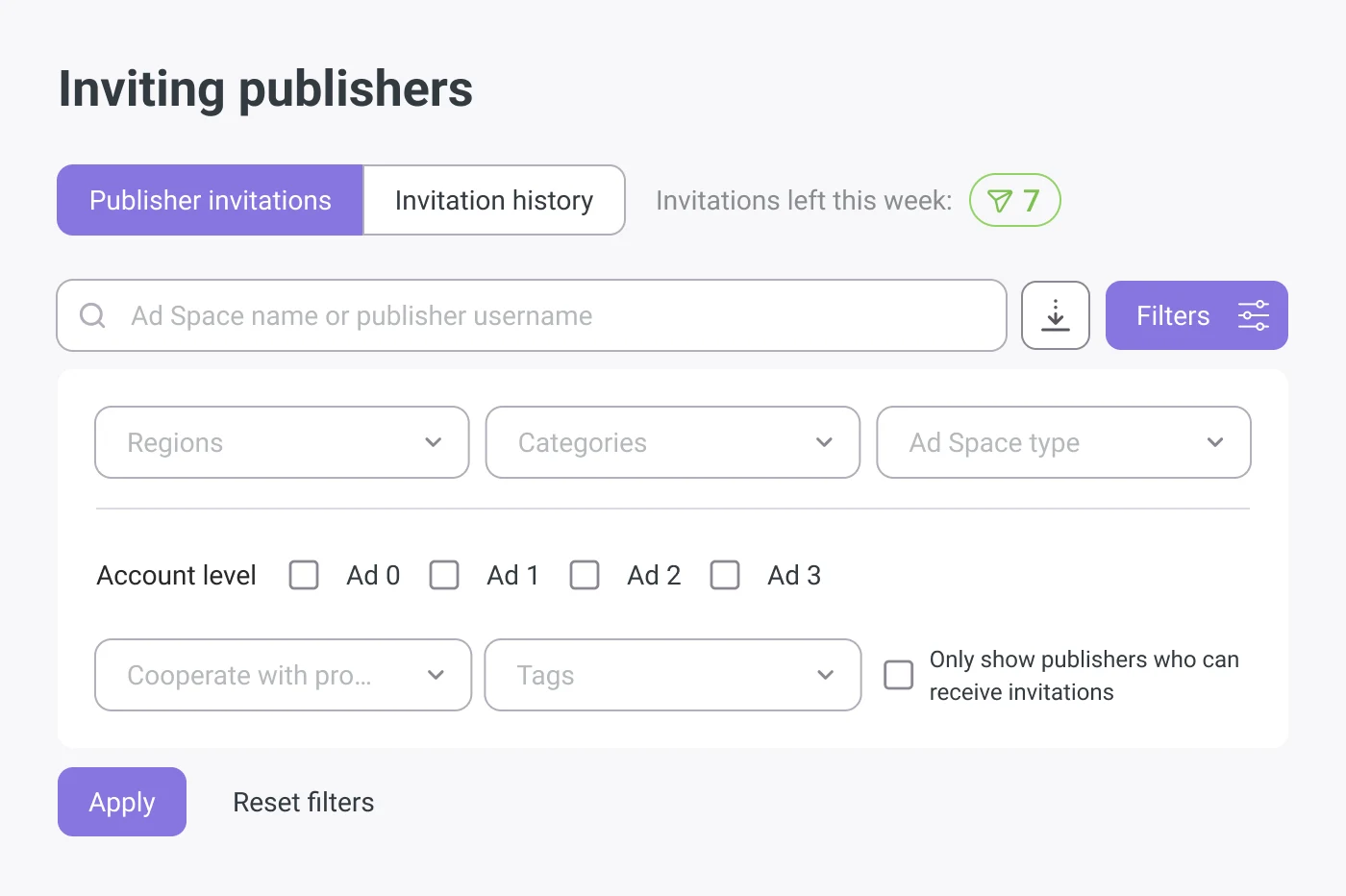The image size is (1346, 896).
Task: Click Reset filters link
Action: [304, 802]
